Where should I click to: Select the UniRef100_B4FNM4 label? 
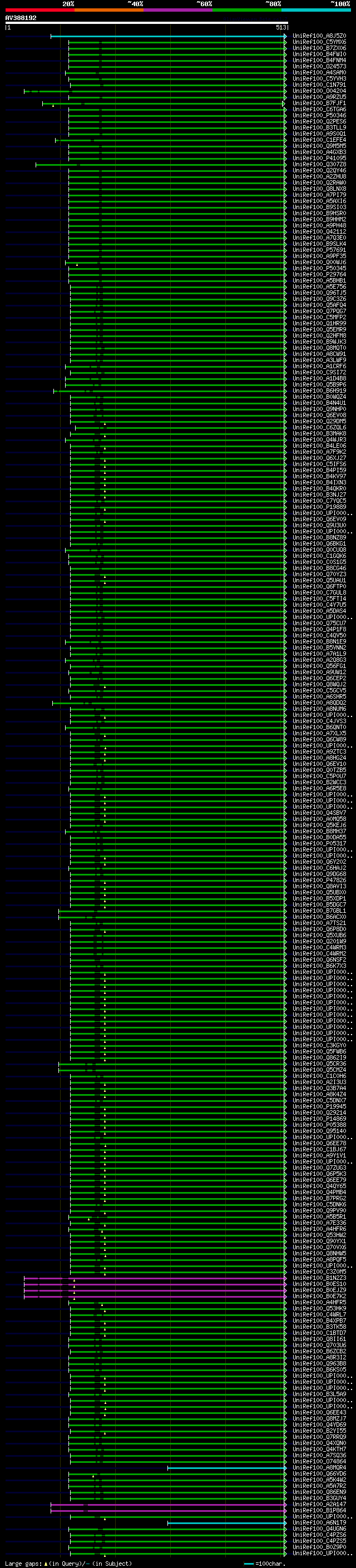click(x=319, y=60)
